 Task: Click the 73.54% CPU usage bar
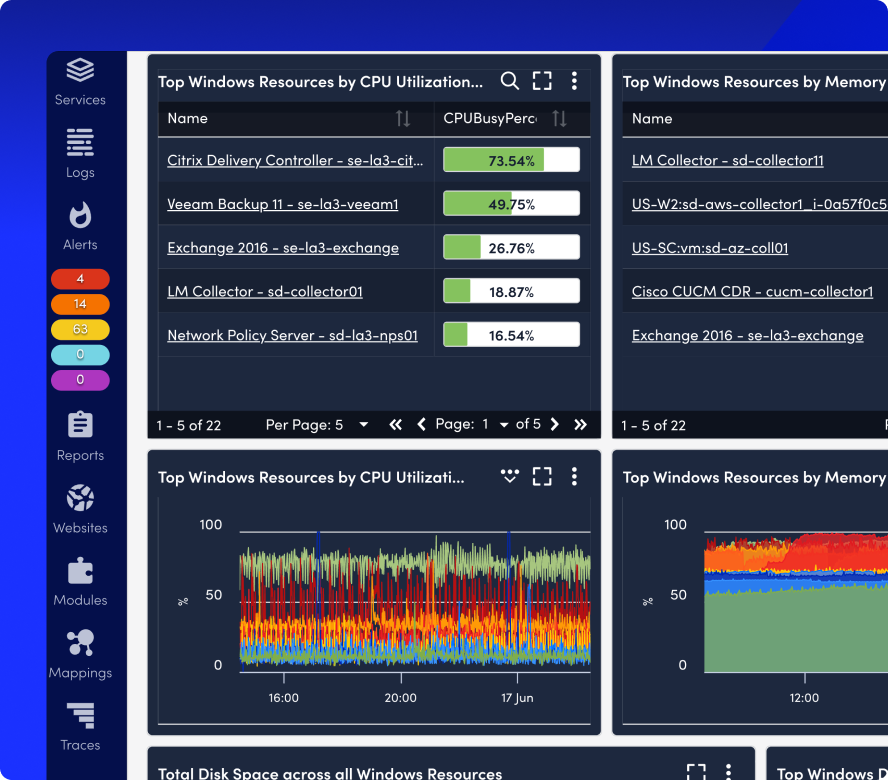coord(511,160)
